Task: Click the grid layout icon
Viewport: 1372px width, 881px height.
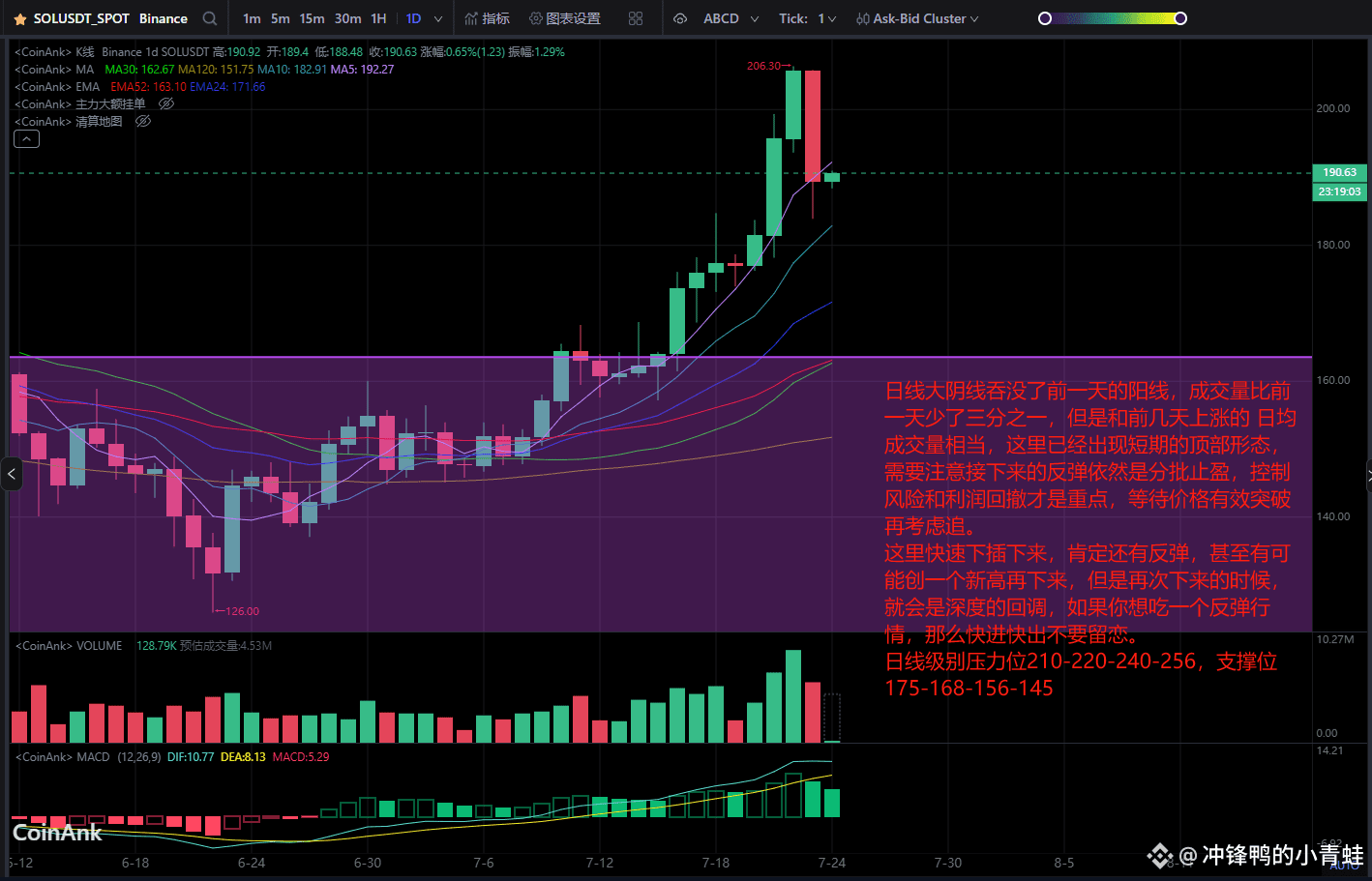Action: (x=636, y=18)
